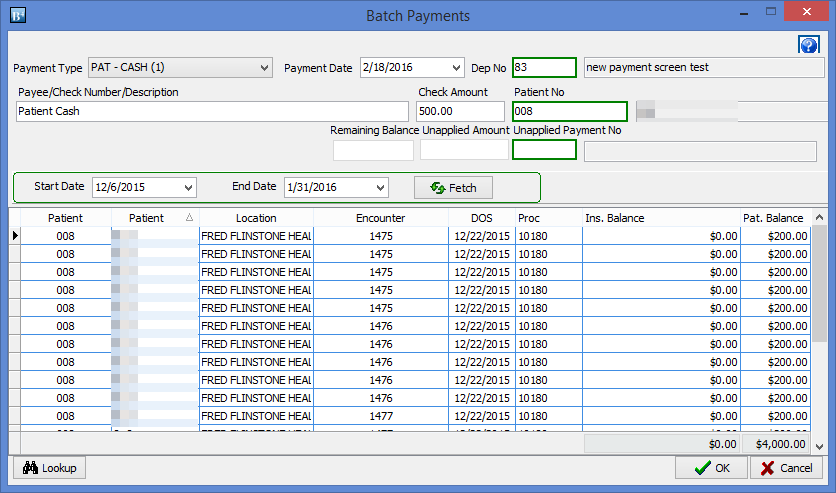Image resolution: width=836 pixels, height=493 pixels.
Task: Click the $0.00 Ins. Balance footer total
Action: pyautogui.click(x=662, y=444)
